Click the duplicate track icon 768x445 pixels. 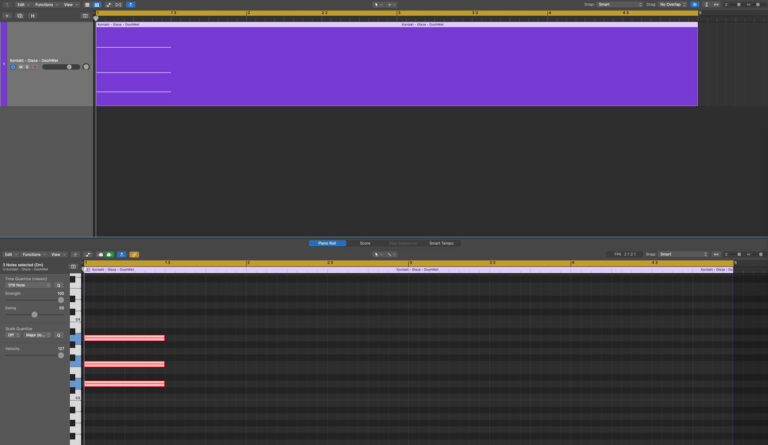point(20,15)
